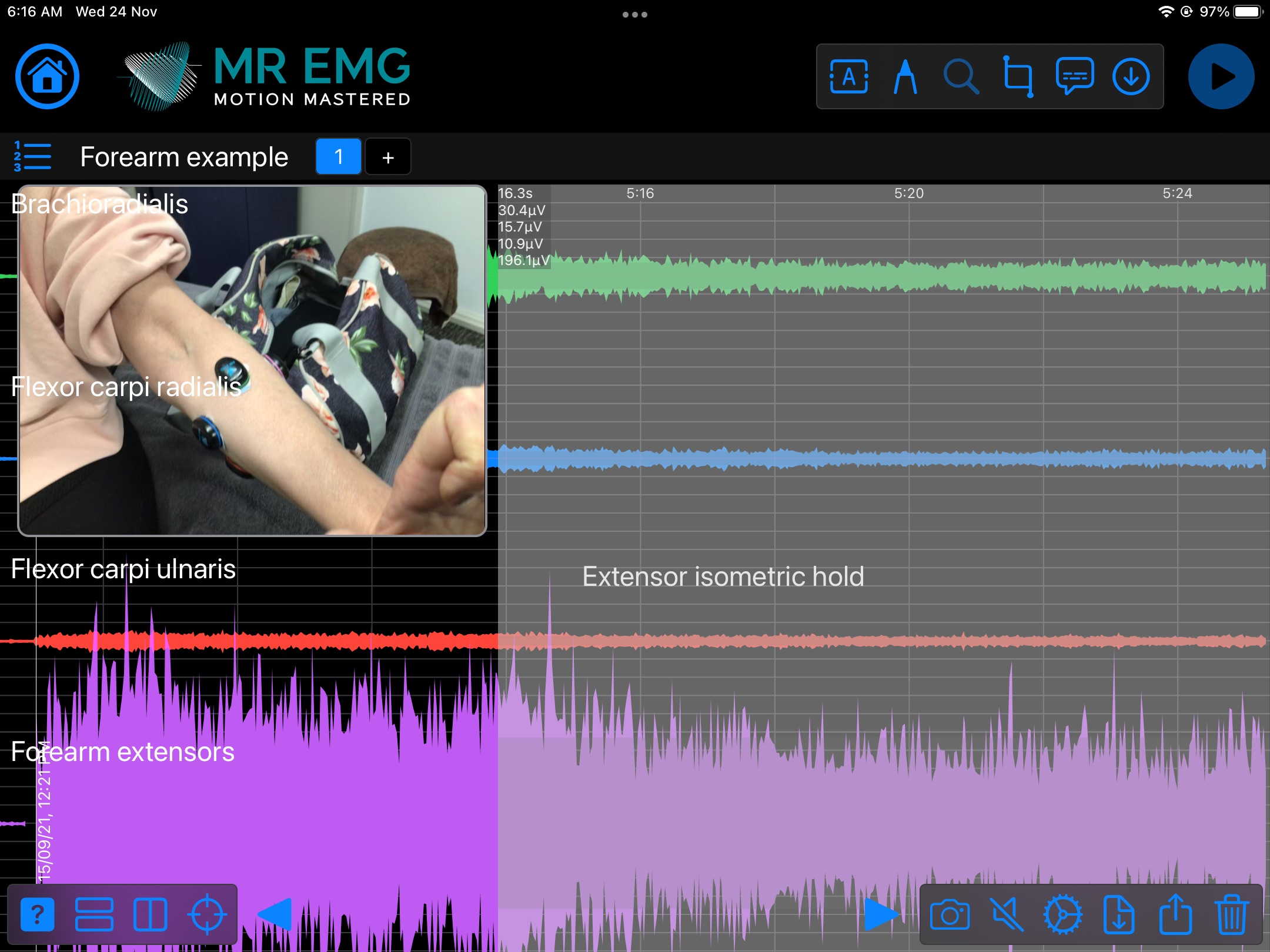Image resolution: width=1270 pixels, height=952 pixels.
Task: Select the Flexor carpi radialis label
Action: (x=126, y=387)
